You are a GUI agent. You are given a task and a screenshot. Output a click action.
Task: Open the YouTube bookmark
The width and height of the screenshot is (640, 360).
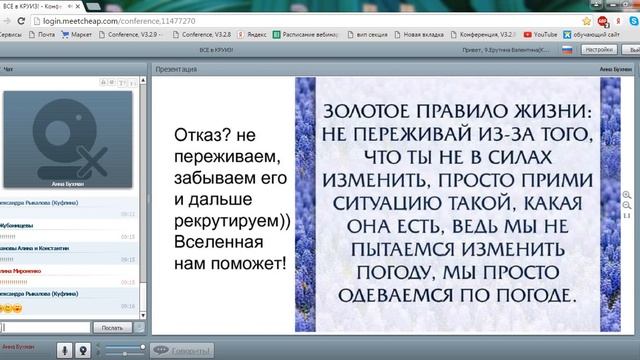(x=540, y=35)
